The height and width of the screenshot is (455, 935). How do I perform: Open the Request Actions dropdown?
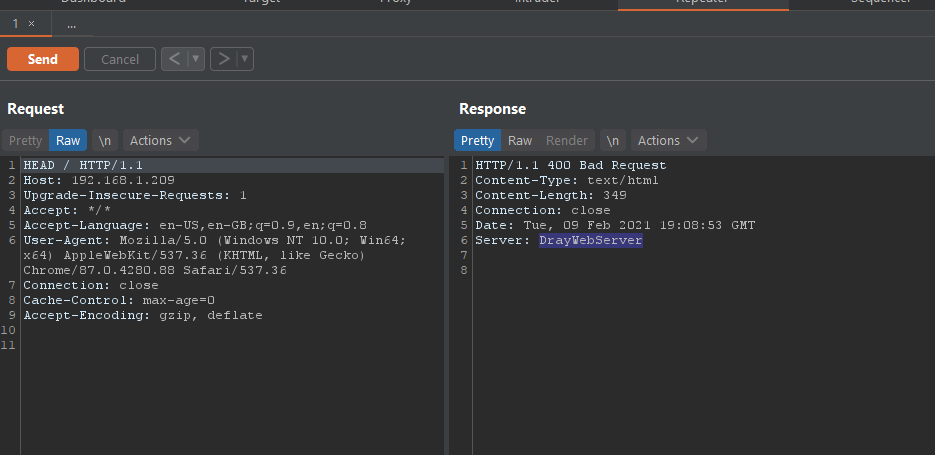(160, 140)
